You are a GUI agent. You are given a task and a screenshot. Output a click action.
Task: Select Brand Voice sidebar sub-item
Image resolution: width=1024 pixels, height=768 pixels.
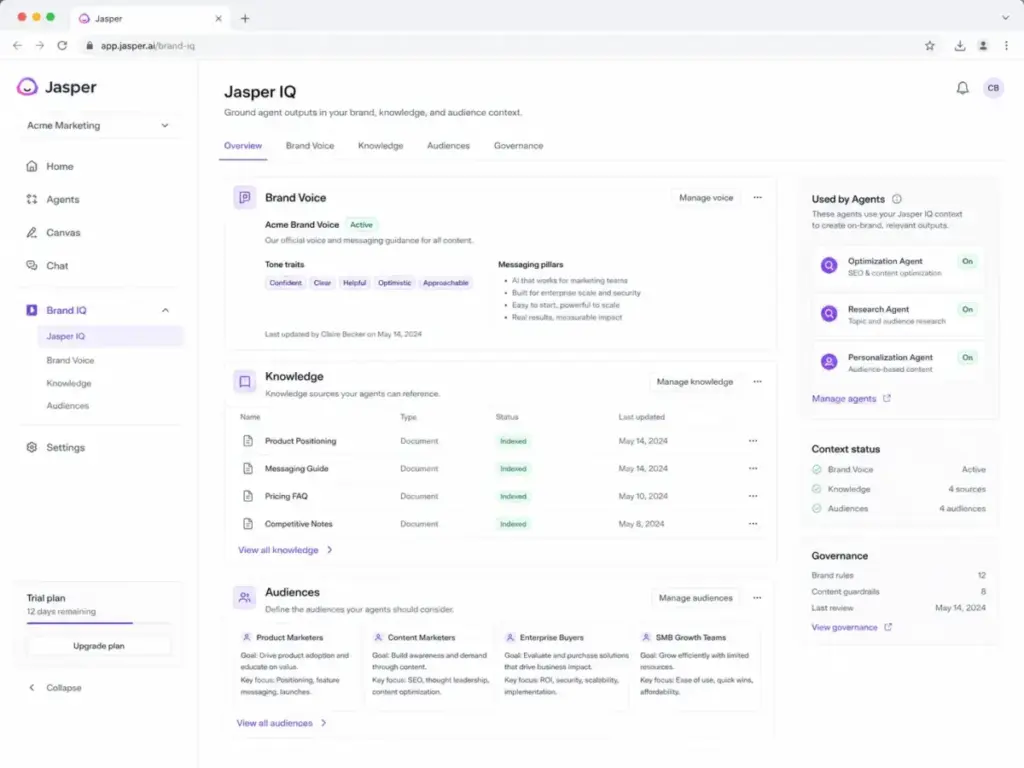point(71,360)
